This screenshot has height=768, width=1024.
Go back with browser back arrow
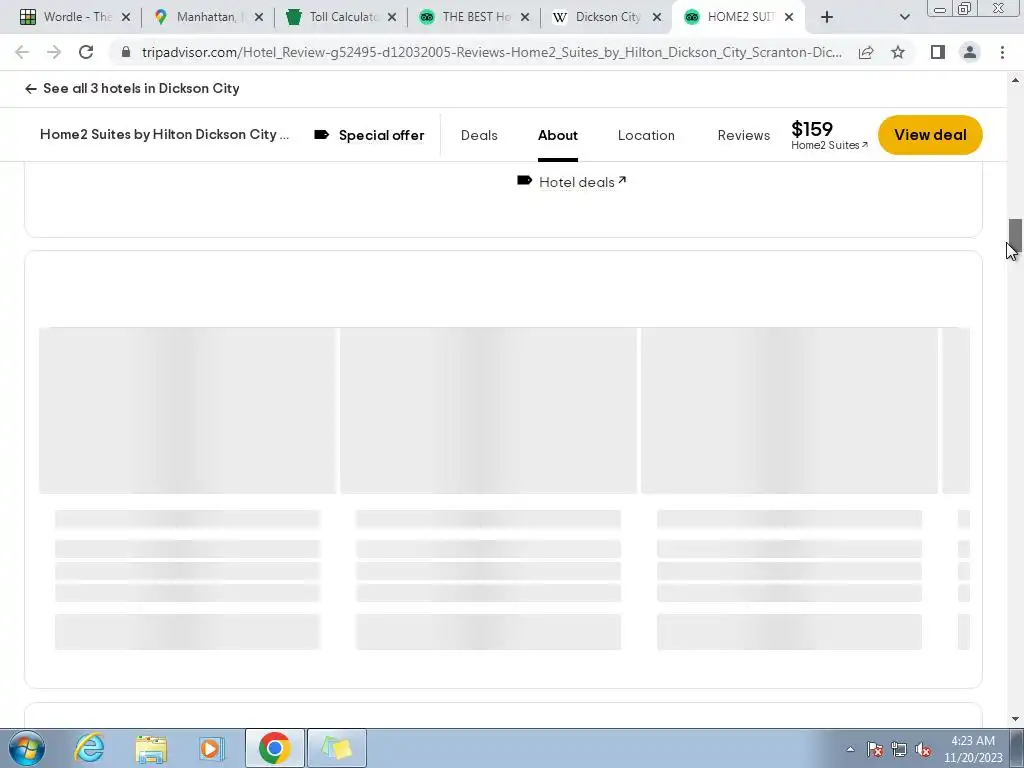click(22, 52)
